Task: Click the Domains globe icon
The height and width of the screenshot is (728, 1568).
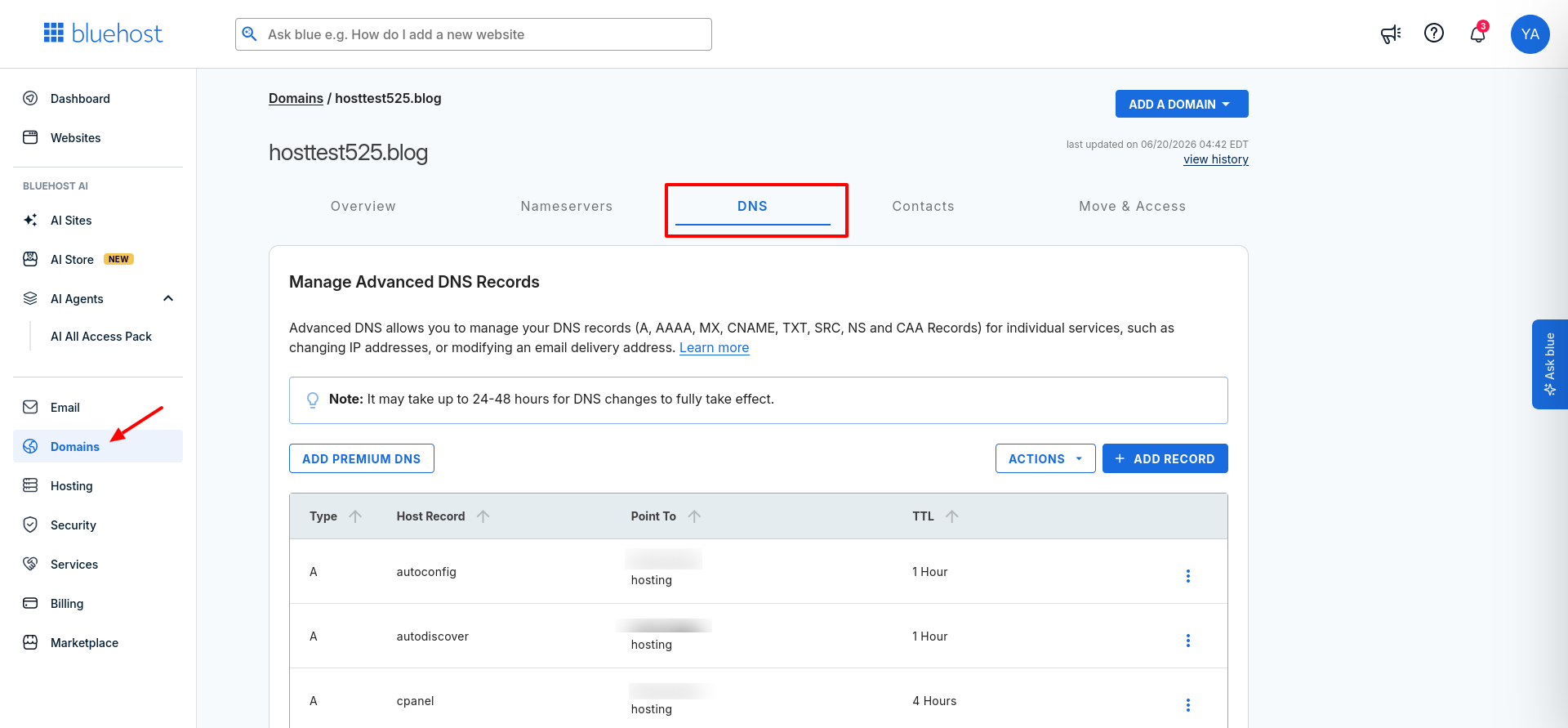Action: coord(30,446)
